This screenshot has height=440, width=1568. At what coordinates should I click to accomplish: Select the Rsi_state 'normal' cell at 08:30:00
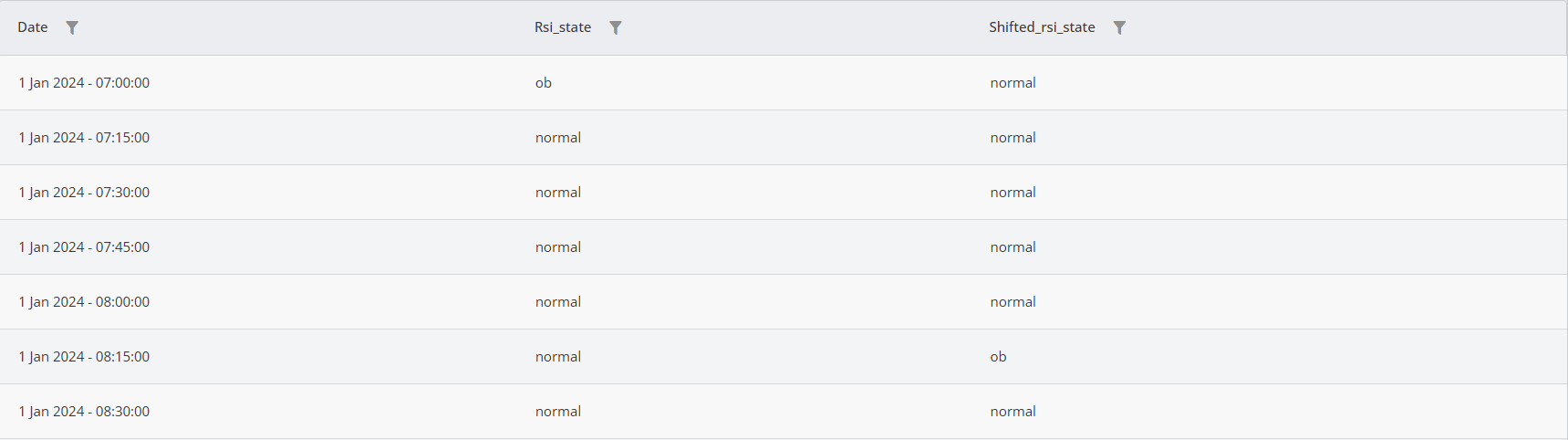click(x=558, y=412)
